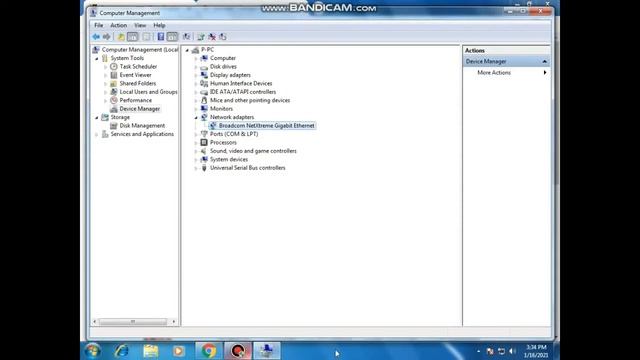
Task: Collapse the P-PC root node arrow
Action: (x=187, y=50)
